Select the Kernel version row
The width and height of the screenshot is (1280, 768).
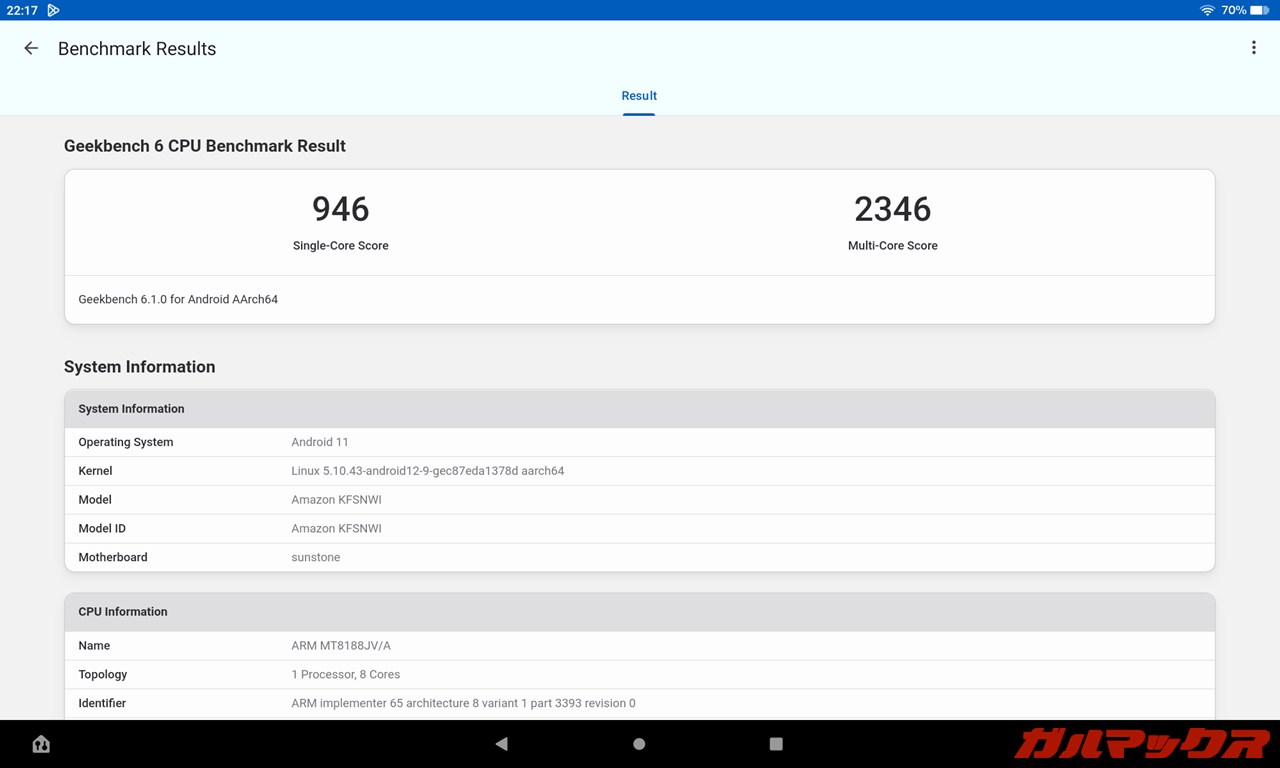point(639,471)
